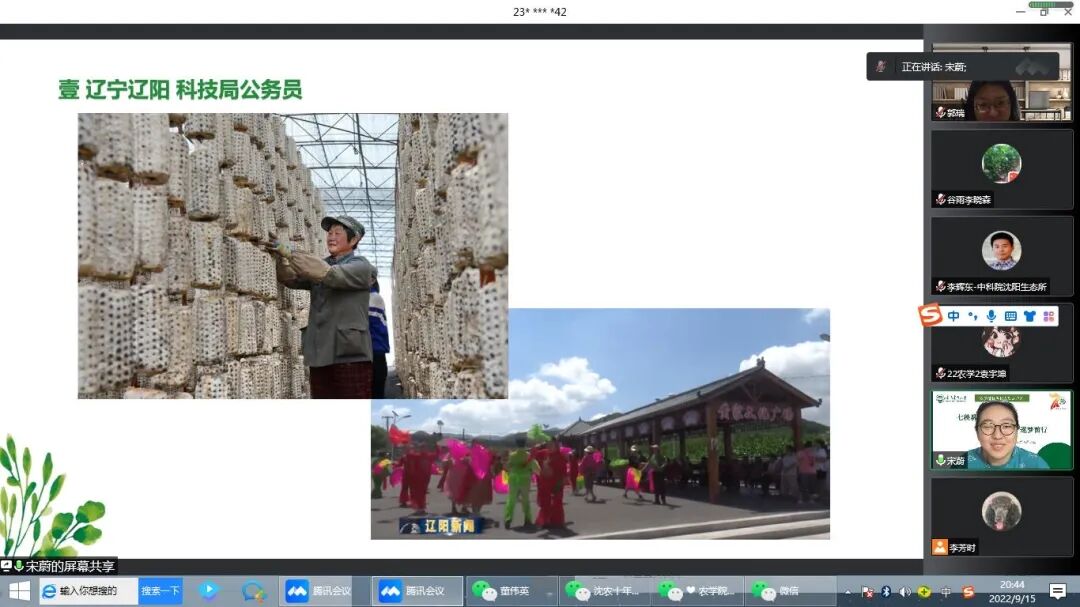1080x607 pixels.
Task: Open the Sogou soft keyboard icon
Action: [1010, 316]
